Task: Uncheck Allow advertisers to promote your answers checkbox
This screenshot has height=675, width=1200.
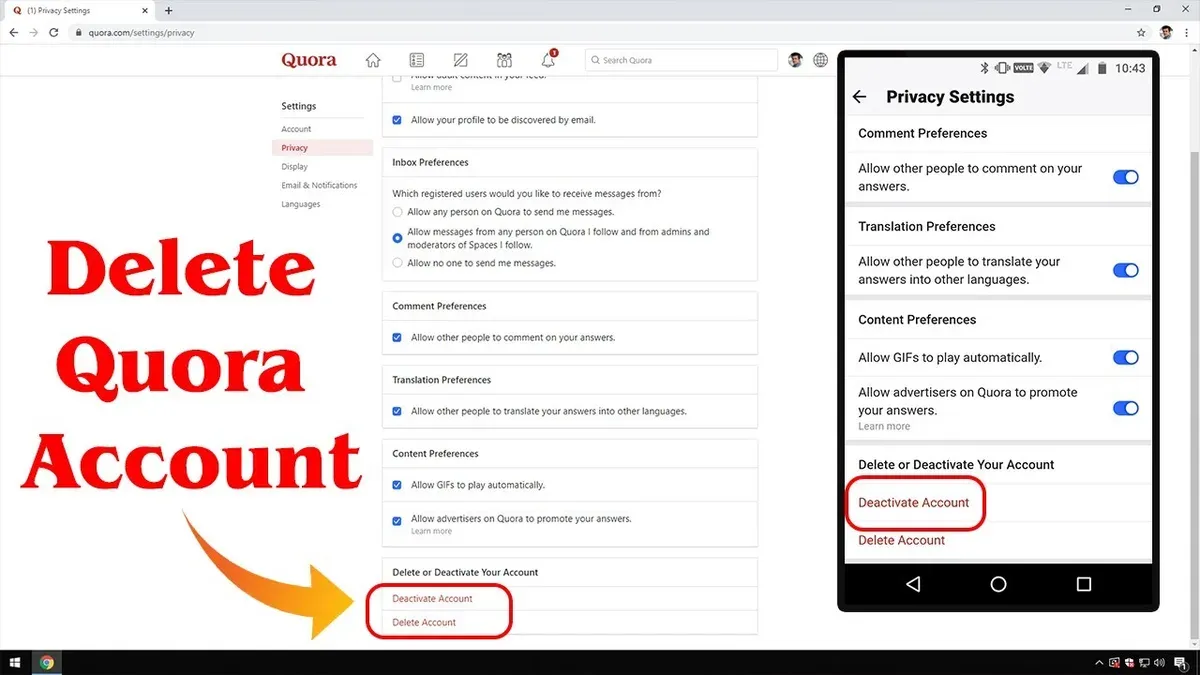Action: click(x=397, y=521)
